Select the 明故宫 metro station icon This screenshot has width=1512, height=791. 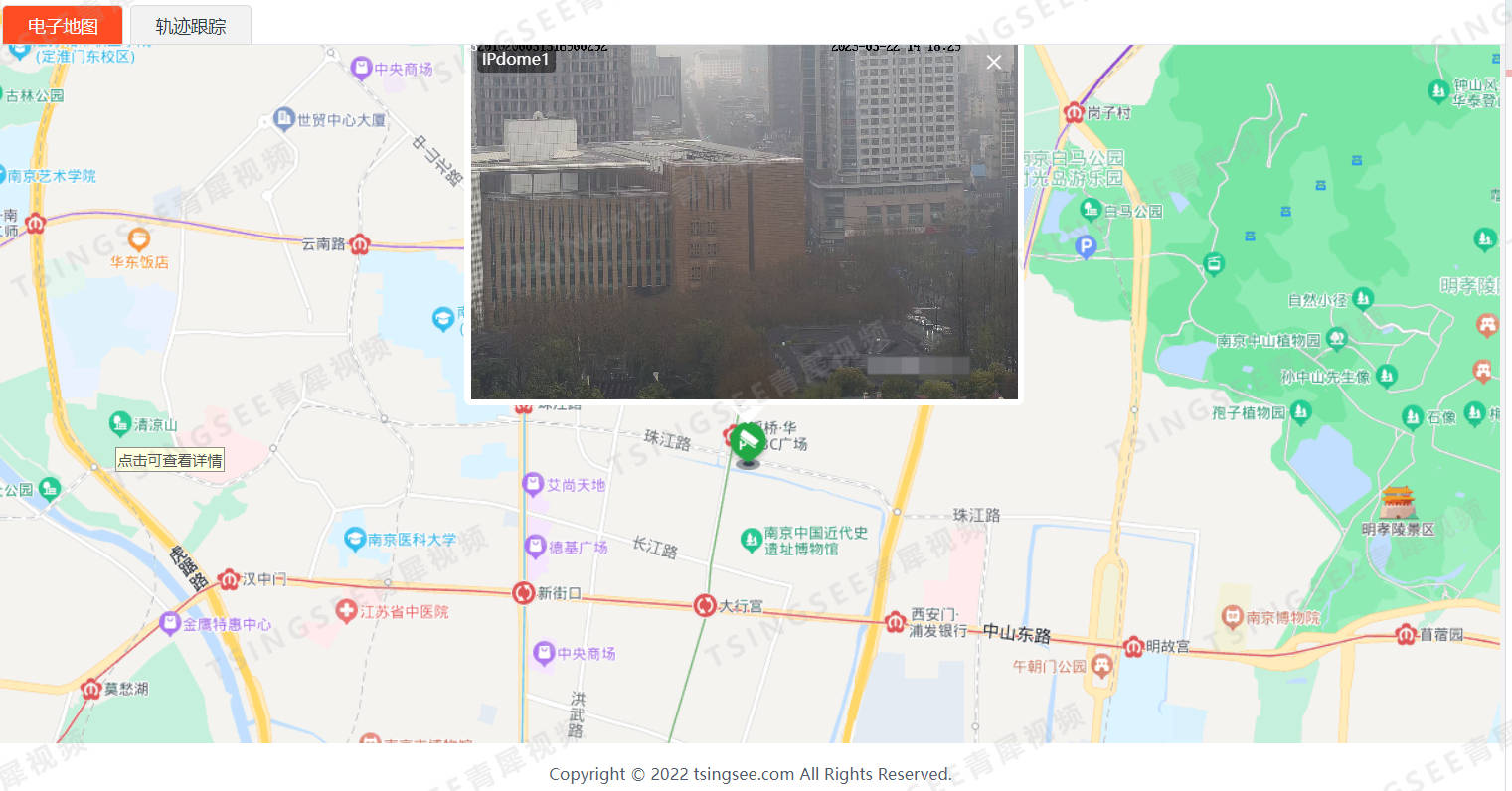[1133, 646]
